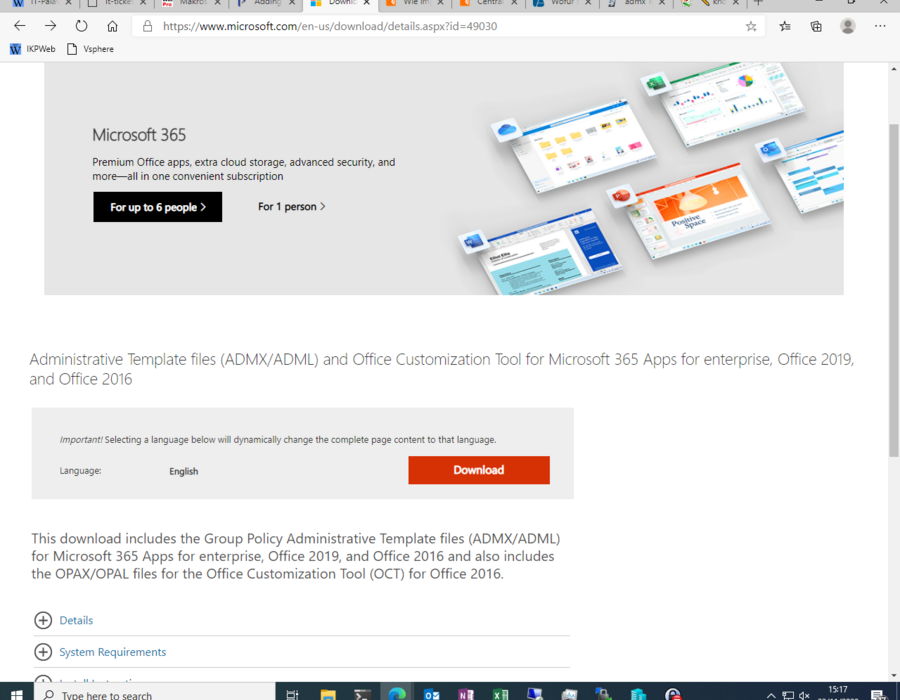The width and height of the screenshot is (900, 700).
Task: Open the Vsphere bookmark
Action: click(x=91, y=49)
